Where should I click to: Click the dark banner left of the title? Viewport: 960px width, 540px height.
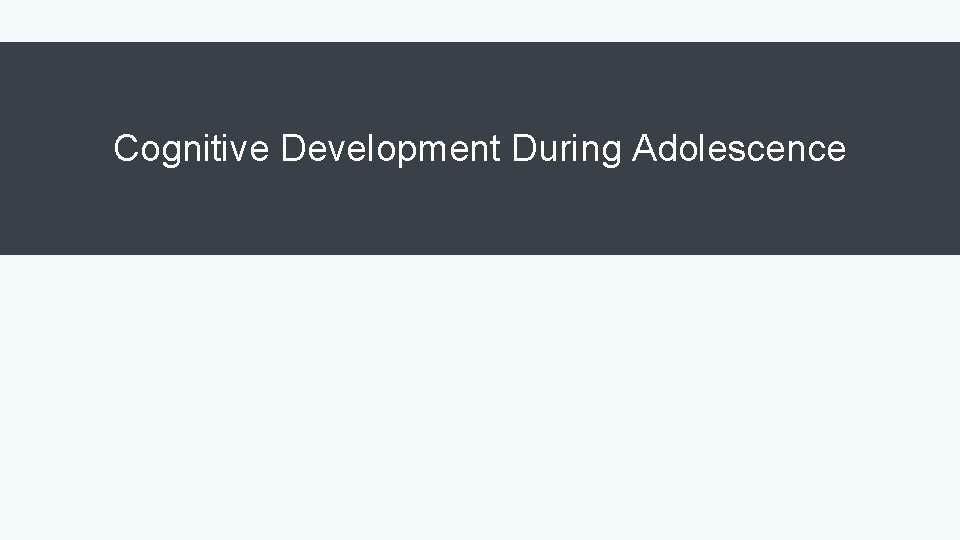(55, 149)
